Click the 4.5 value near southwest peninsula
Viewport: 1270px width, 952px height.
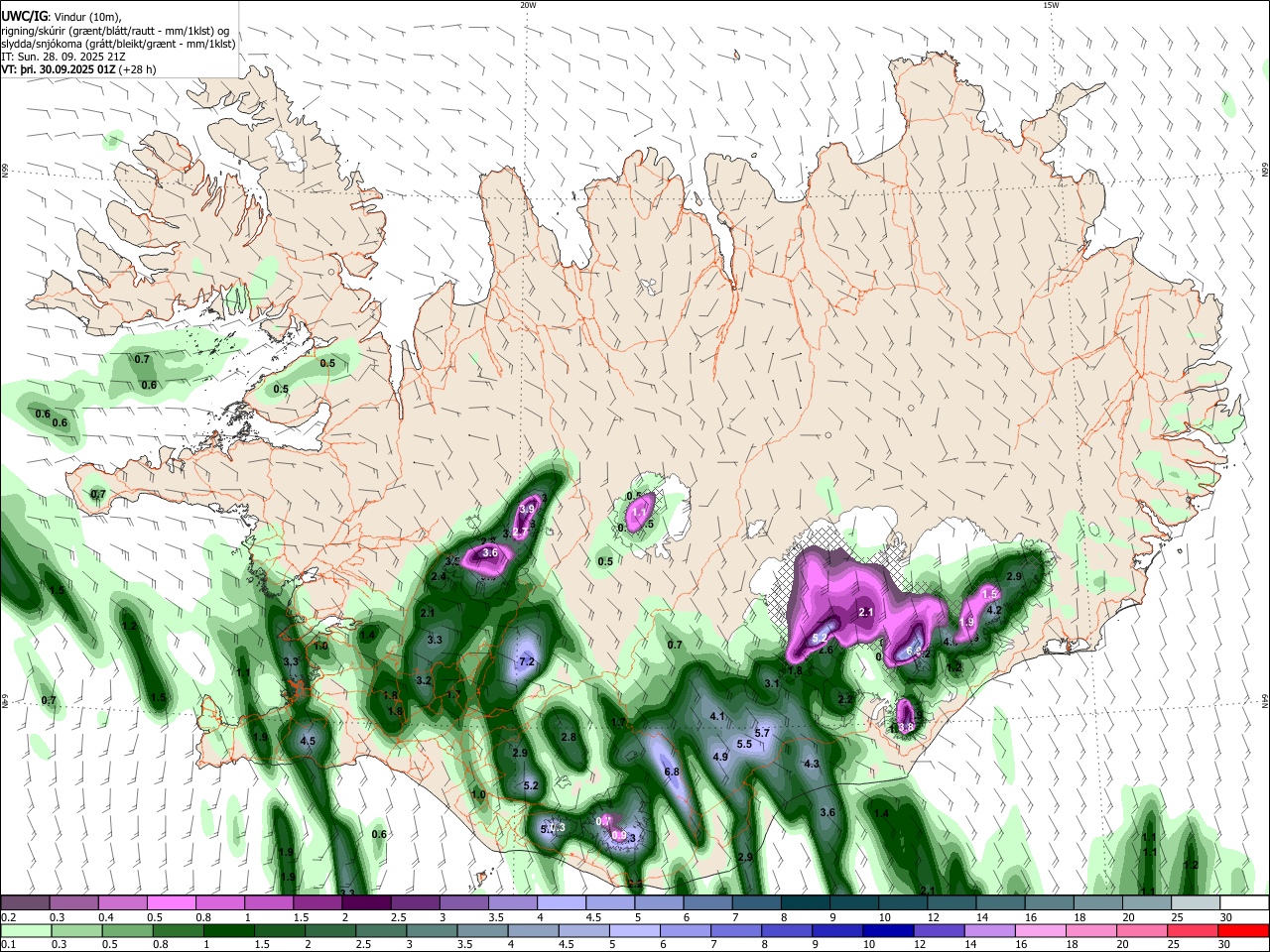click(x=308, y=741)
